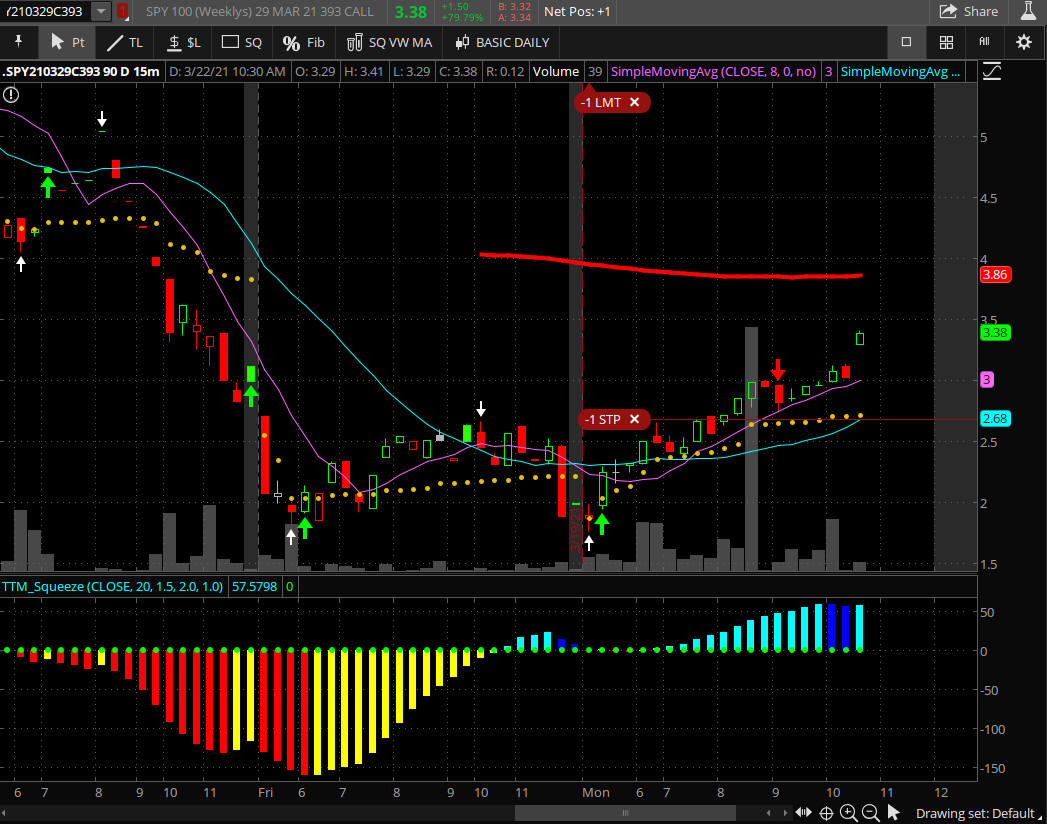Toggle the single chart maximize square
Image resolution: width=1047 pixels, height=824 pixels.
(906, 42)
